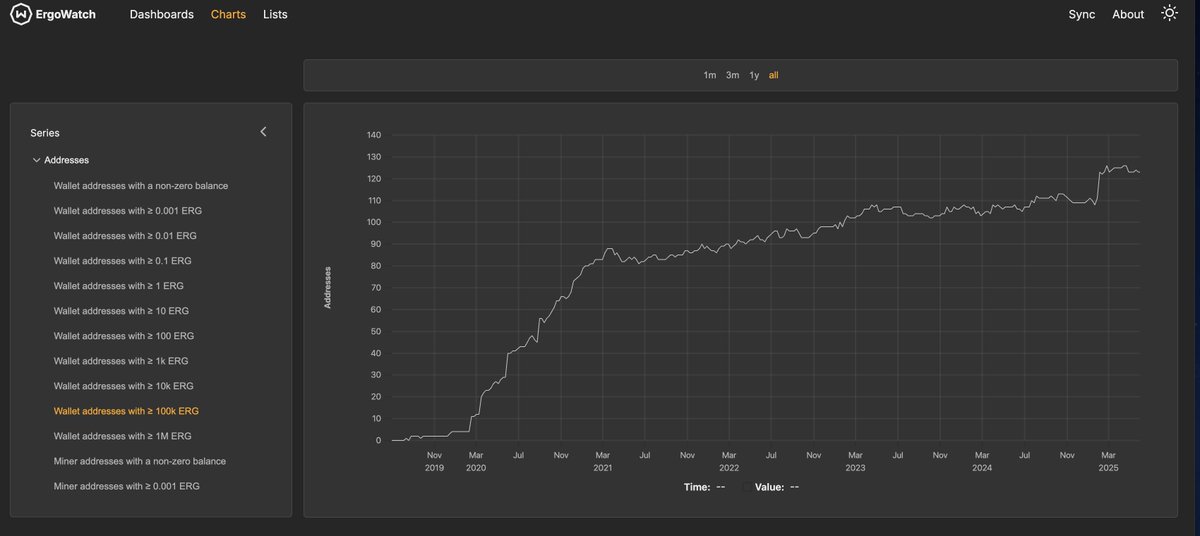
Task: Toggle the light/dark theme sun icon
Action: pyautogui.click(x=1169, y=14)
